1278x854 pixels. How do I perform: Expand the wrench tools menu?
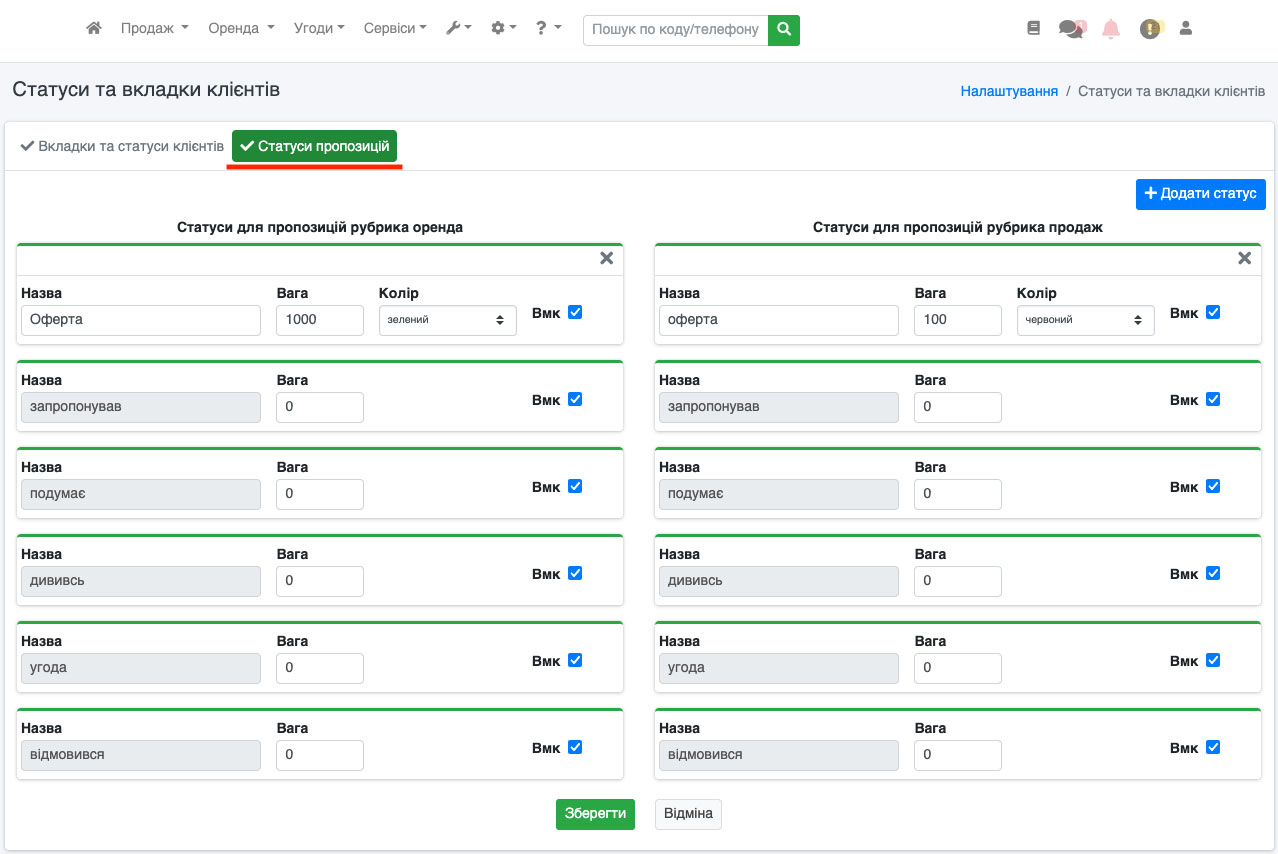458,29
